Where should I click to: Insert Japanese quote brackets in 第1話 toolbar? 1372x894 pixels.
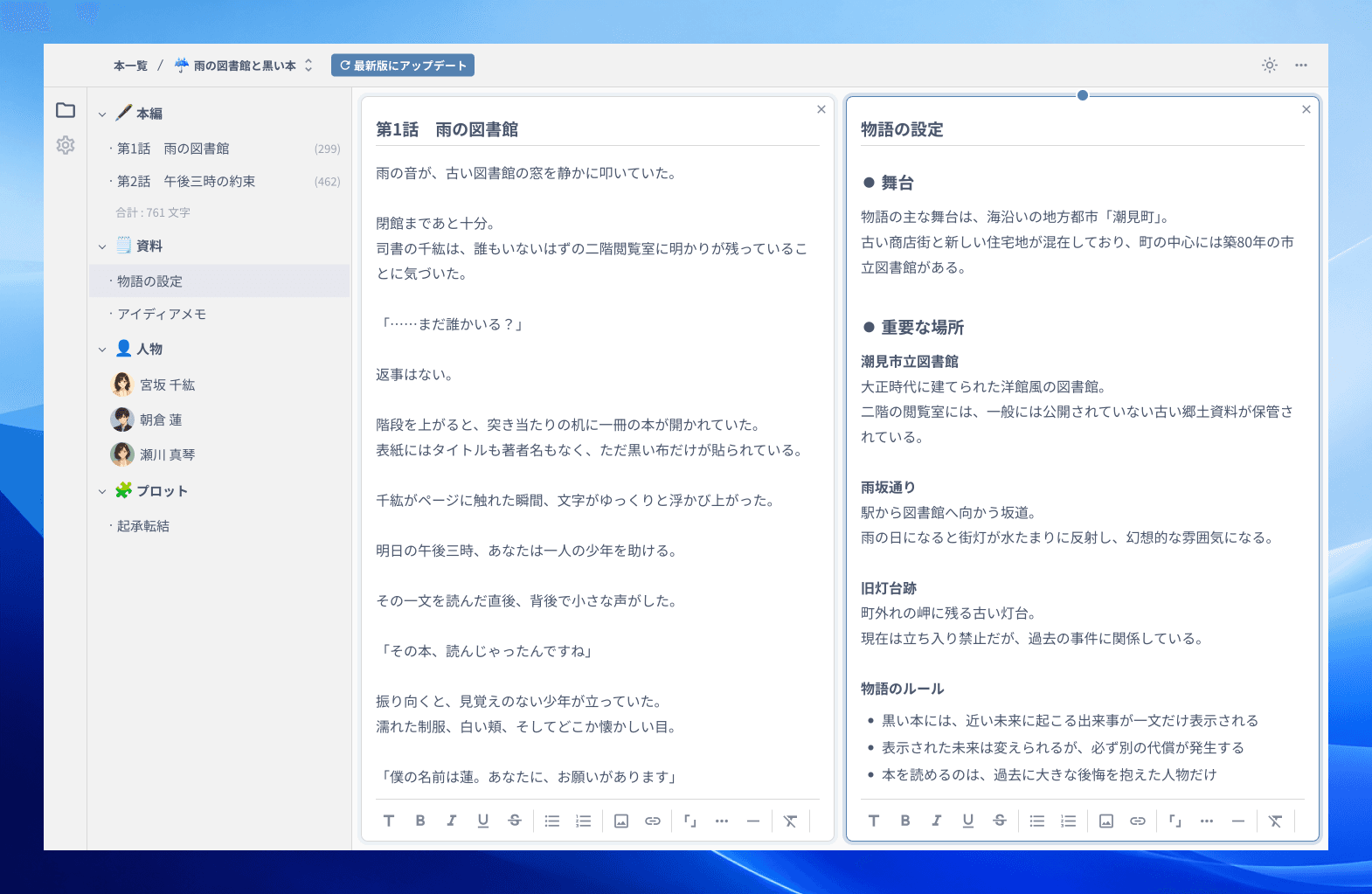690,821
